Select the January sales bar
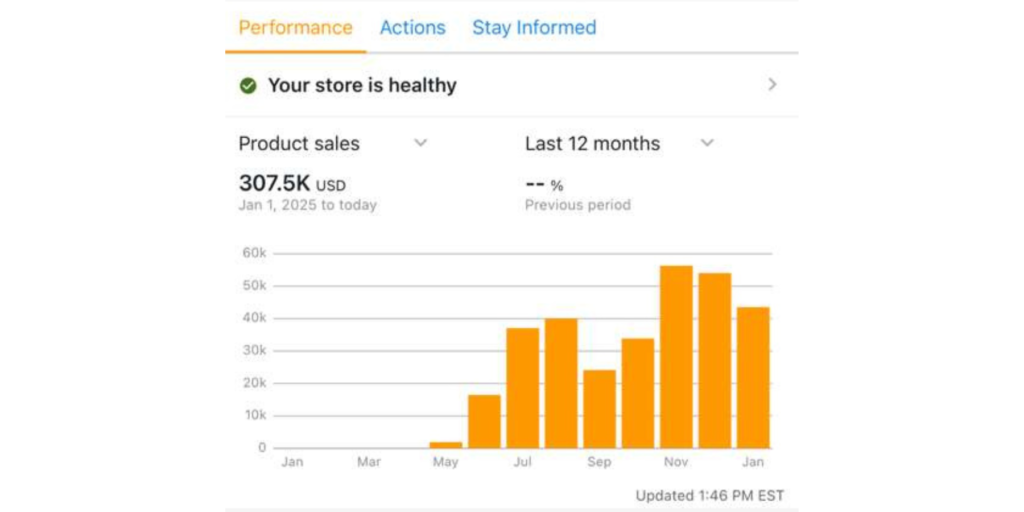Viewport: 1024px width, 512px height. coord(753,378)
